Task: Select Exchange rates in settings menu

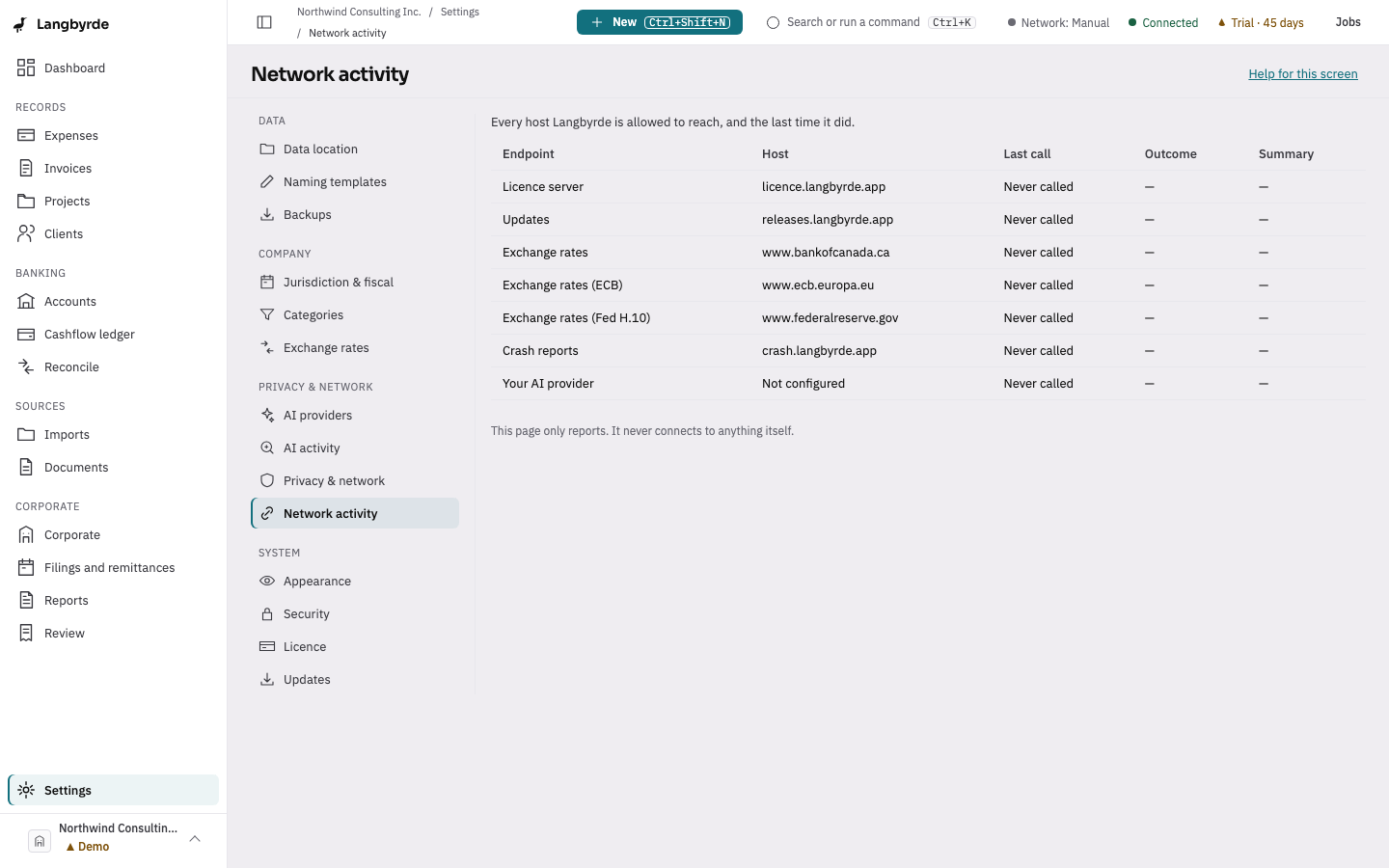Action: click(355, 347)
